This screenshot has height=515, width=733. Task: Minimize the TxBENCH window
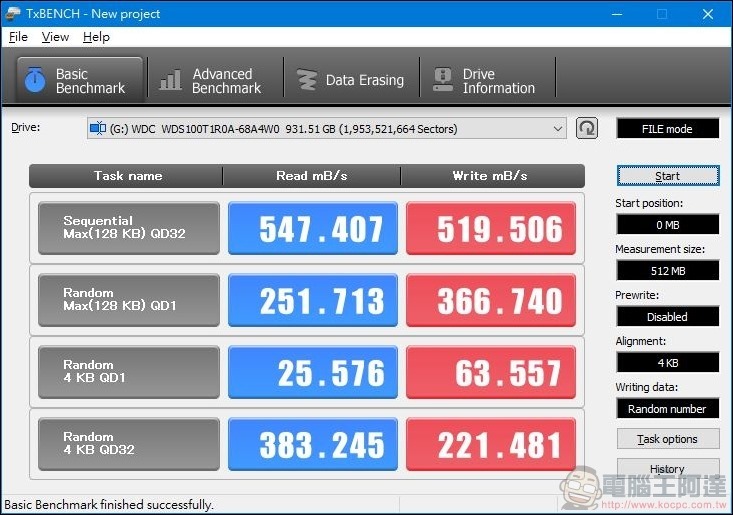(x=617, y=14)
